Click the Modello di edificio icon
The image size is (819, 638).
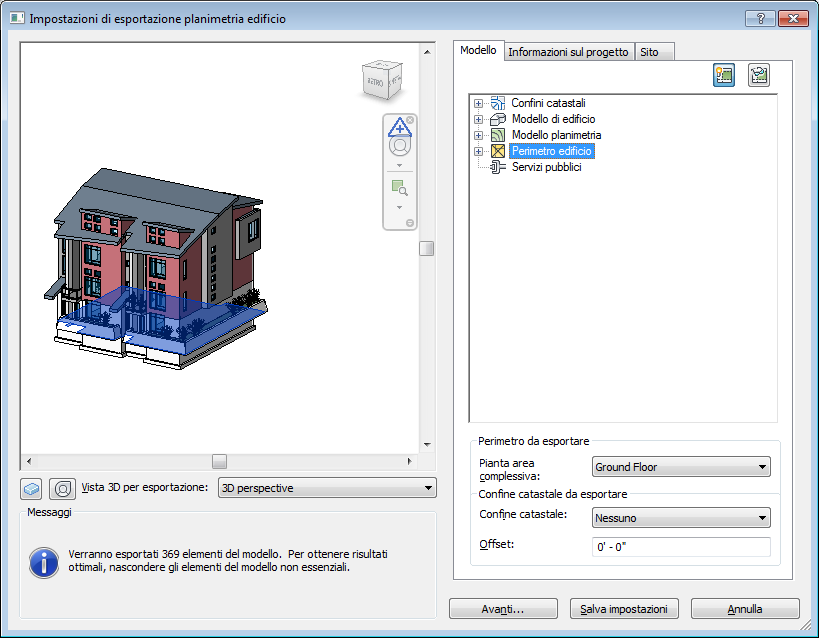tap(498, 119)
